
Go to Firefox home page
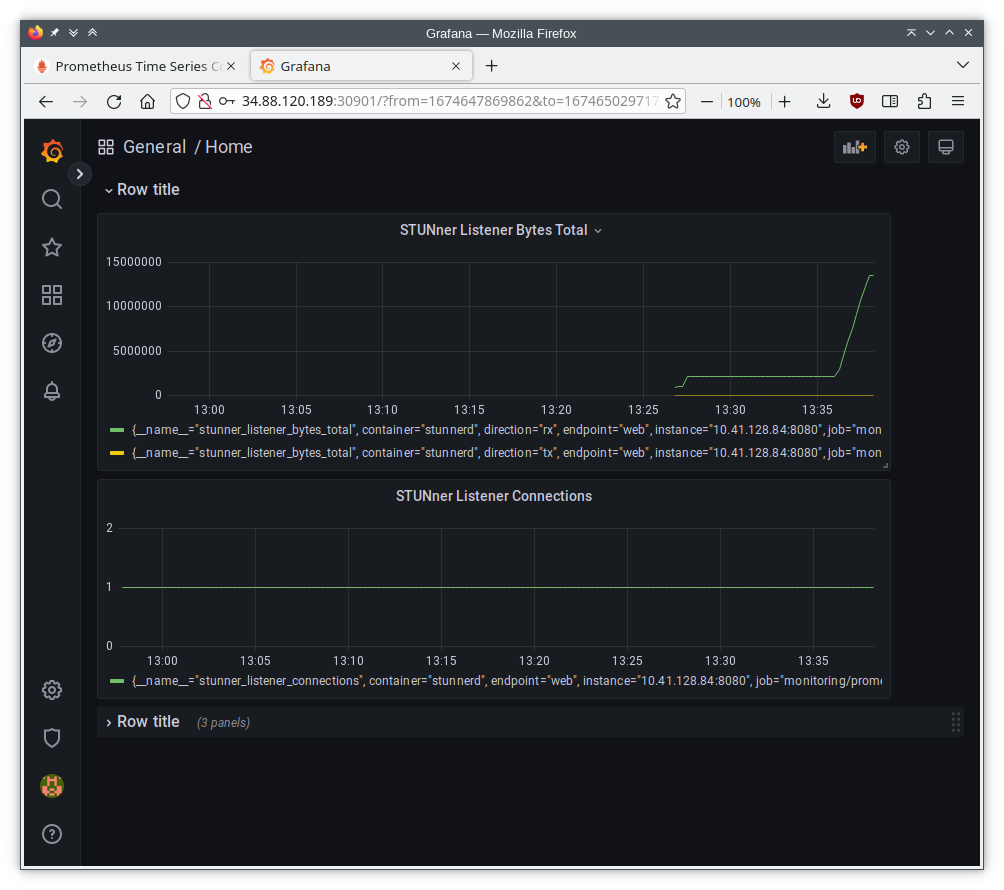(148, 101)
